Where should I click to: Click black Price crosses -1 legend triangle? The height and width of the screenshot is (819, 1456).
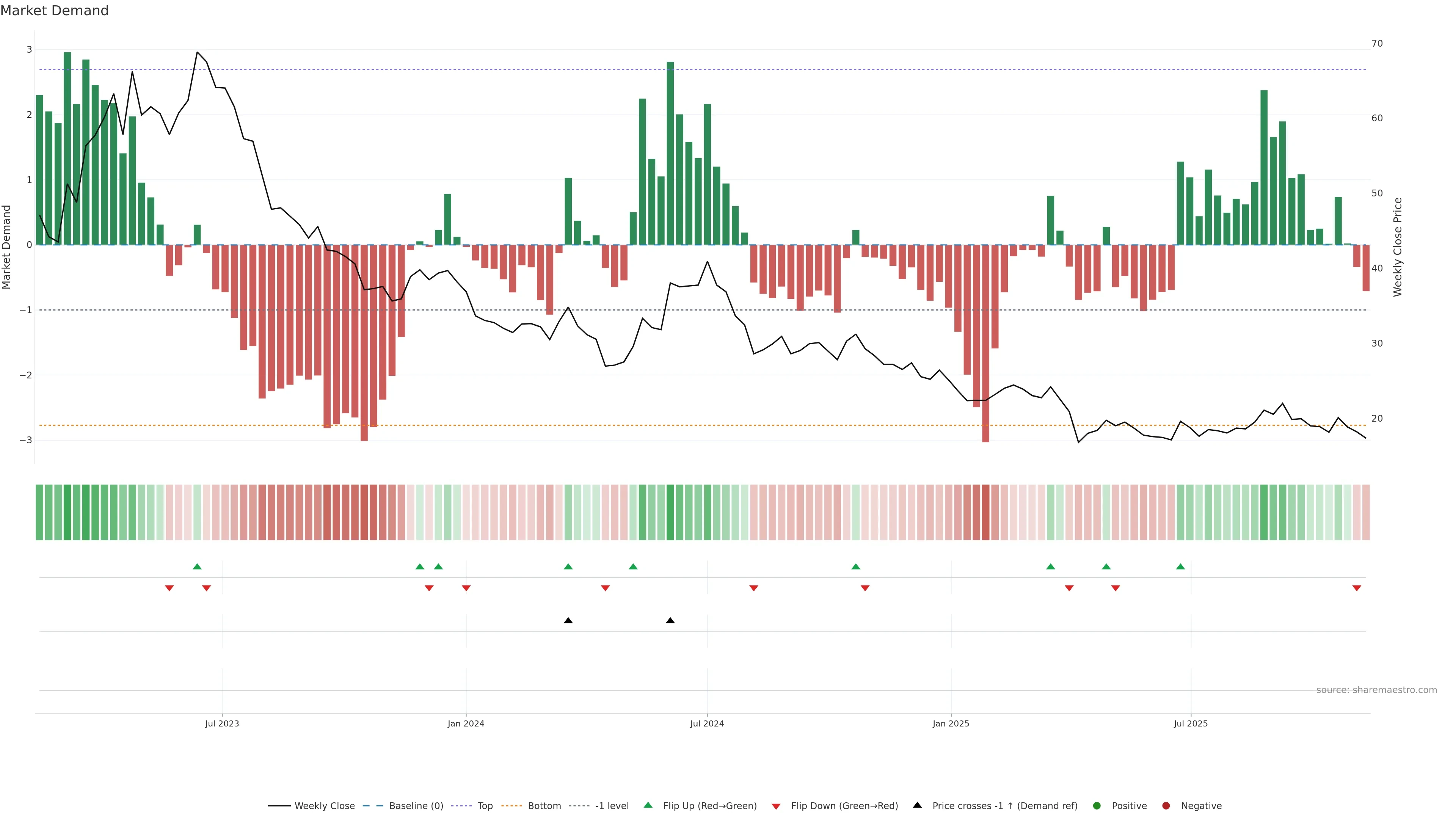[x=917, y=805]
